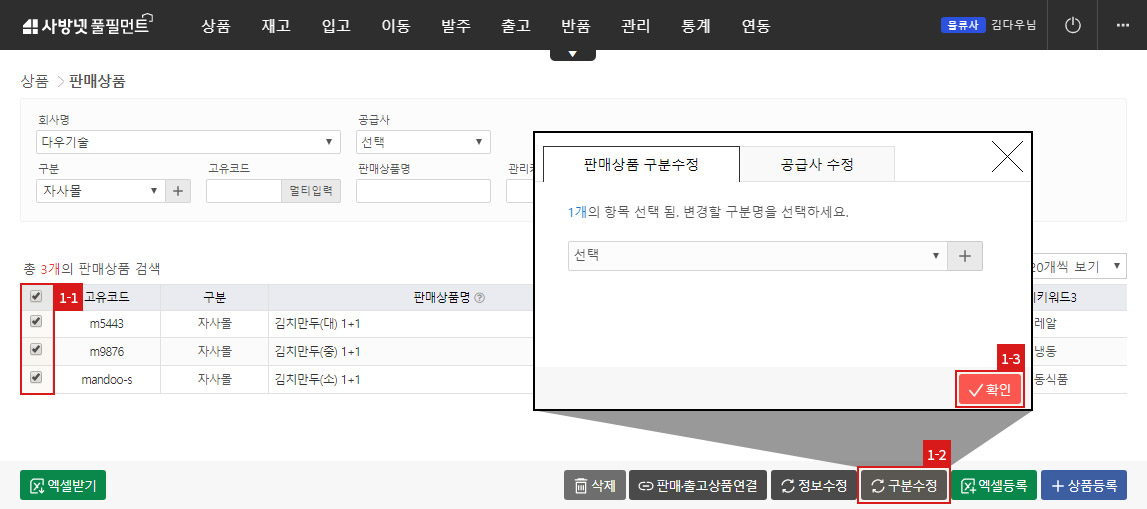Uncheck the mandoo-s row checkbox
This screenshot has width=1147, height=509.
tap(36, 377)
